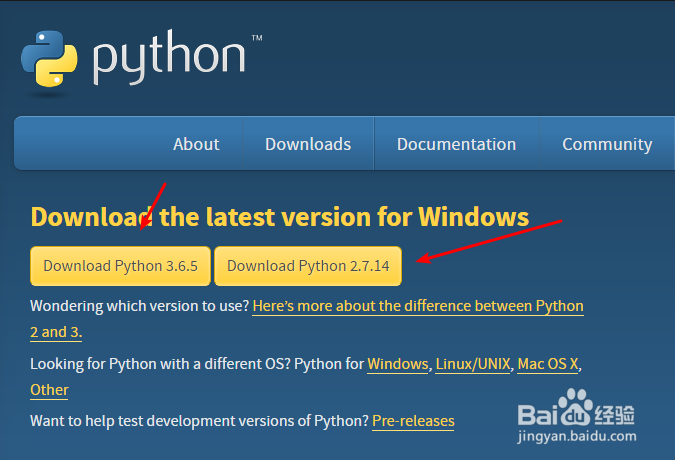675x460 pixels.
Task: Open the Other OS link
Action: tap(49, 390)
